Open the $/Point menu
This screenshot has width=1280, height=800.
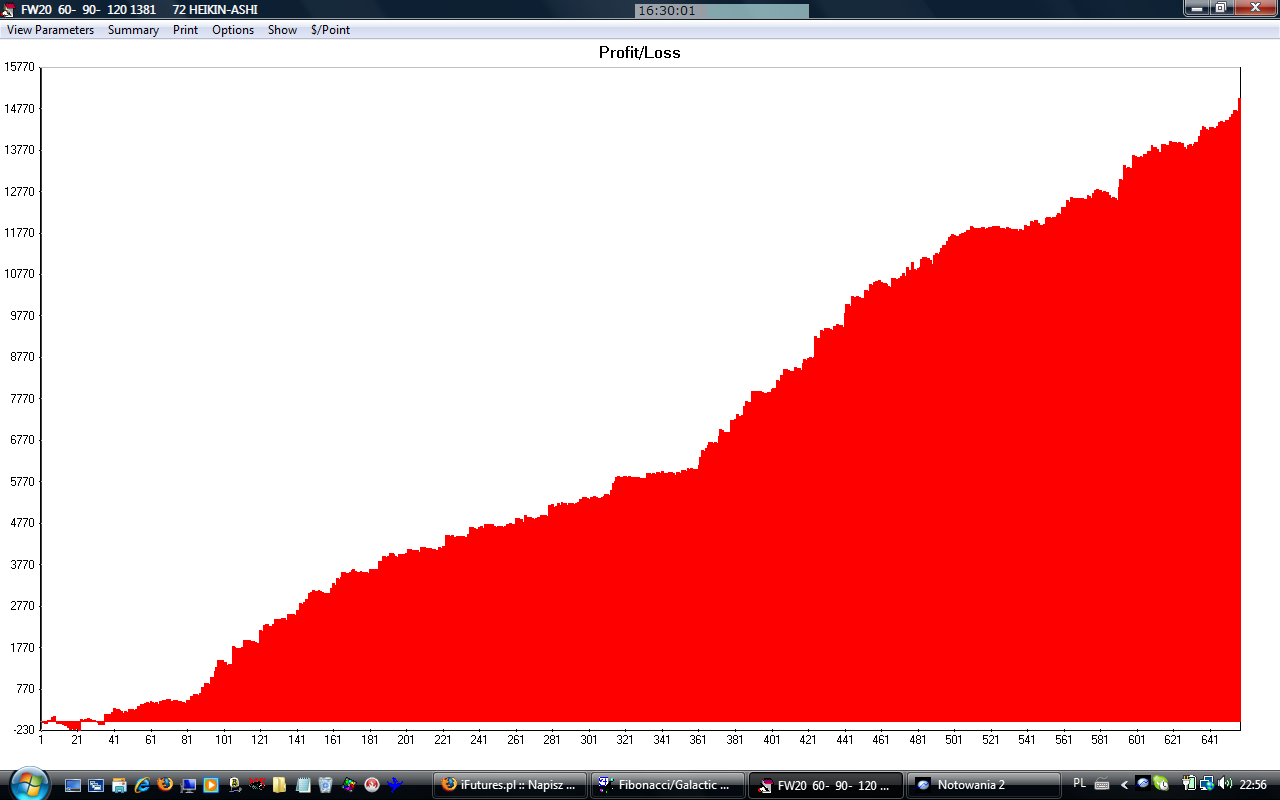click(x=330, y=30)
